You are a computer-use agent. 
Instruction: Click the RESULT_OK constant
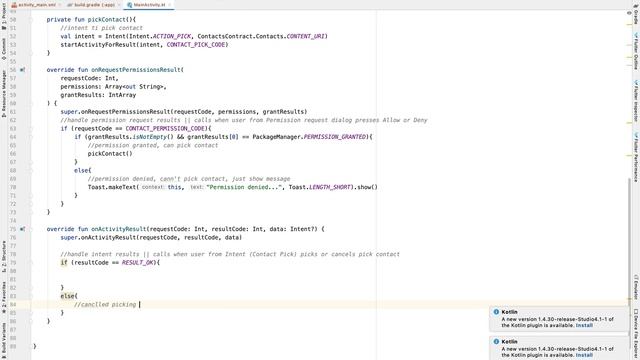click(x=139, y=262)
